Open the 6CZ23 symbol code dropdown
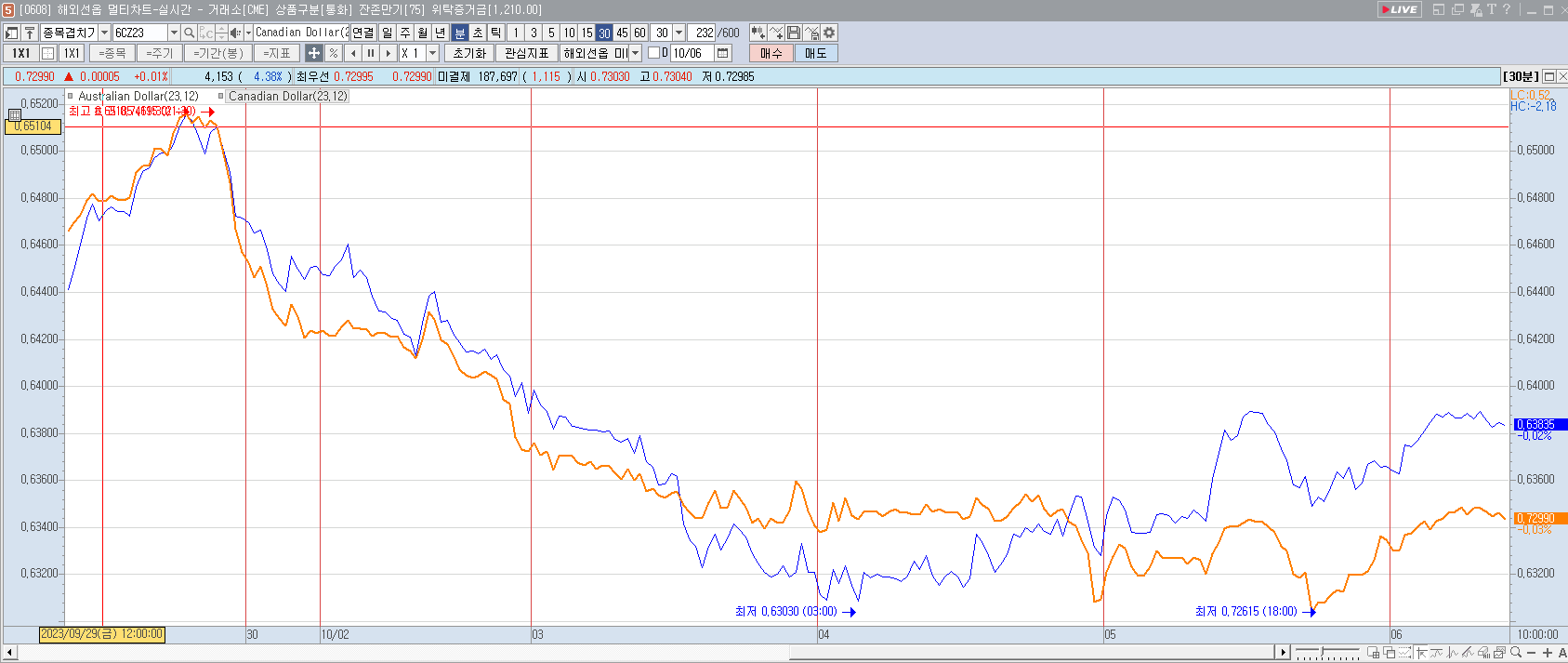1568x663 pixels. (174, 33)
